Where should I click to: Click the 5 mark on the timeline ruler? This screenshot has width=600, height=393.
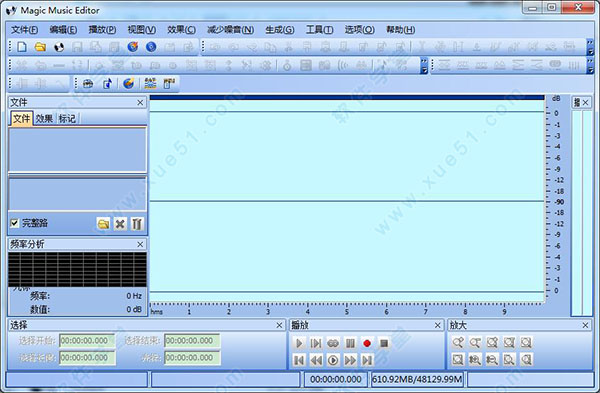[x=347, y=312]
